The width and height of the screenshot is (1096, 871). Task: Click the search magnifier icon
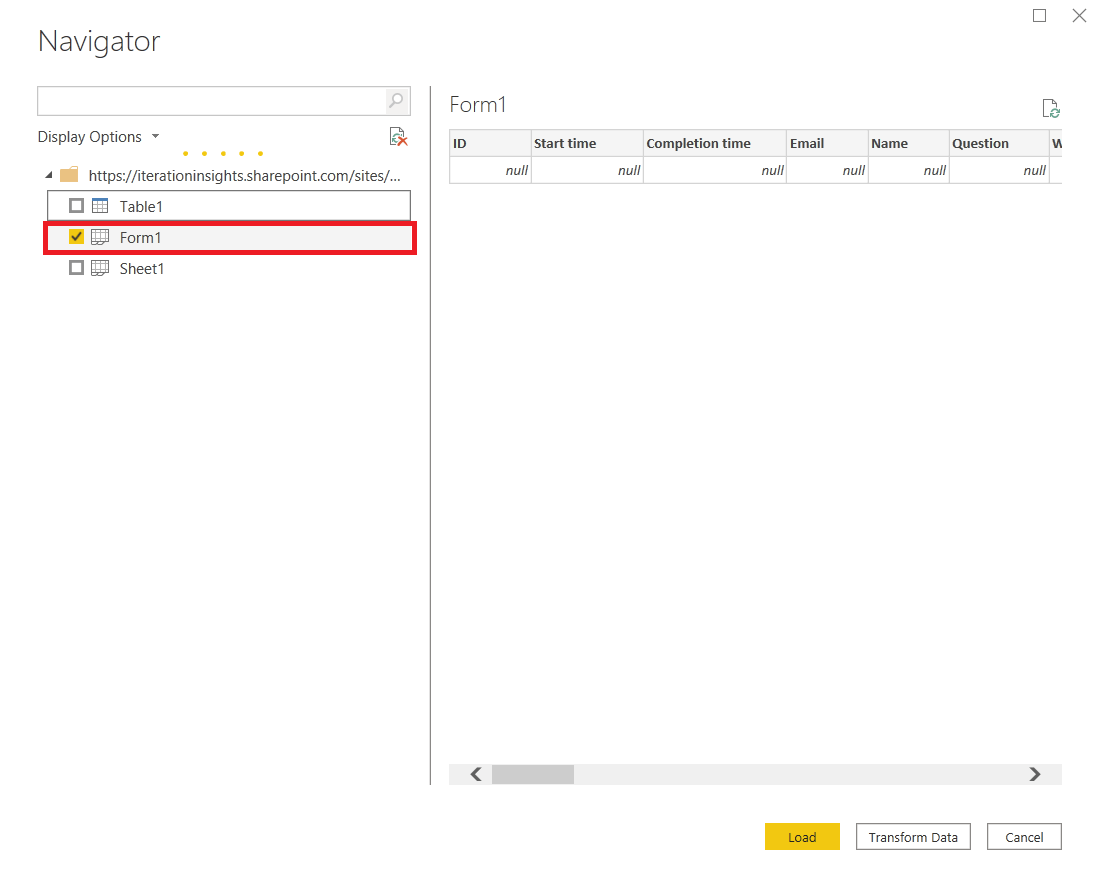[396, 100]
